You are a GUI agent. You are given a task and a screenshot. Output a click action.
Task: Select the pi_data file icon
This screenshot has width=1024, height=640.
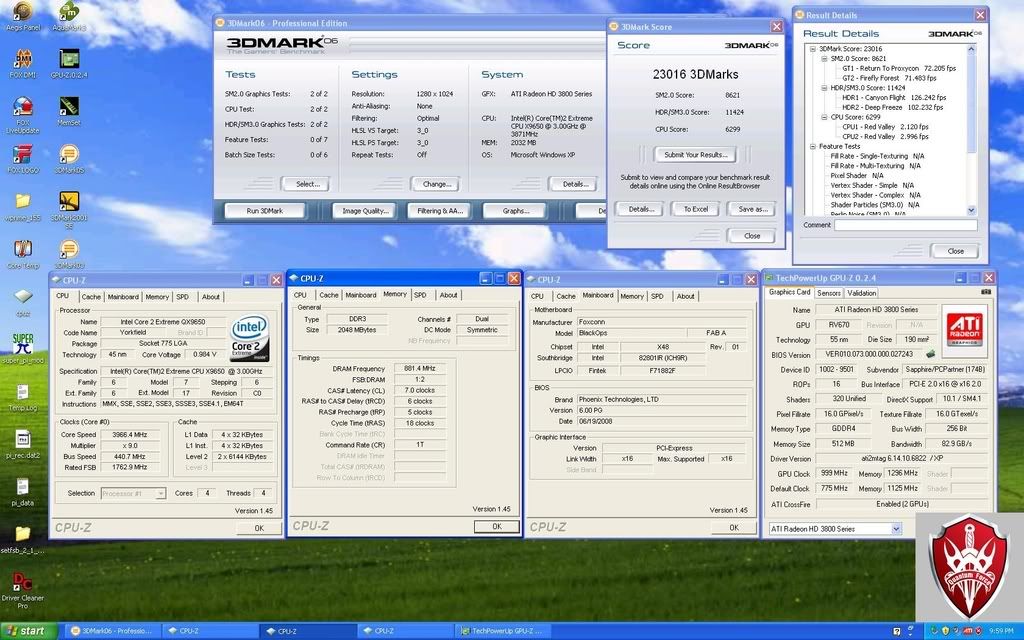pos(23,492)
